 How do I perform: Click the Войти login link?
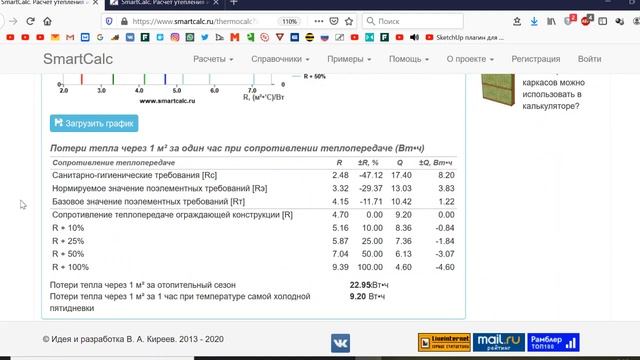(x=589, y=59)
